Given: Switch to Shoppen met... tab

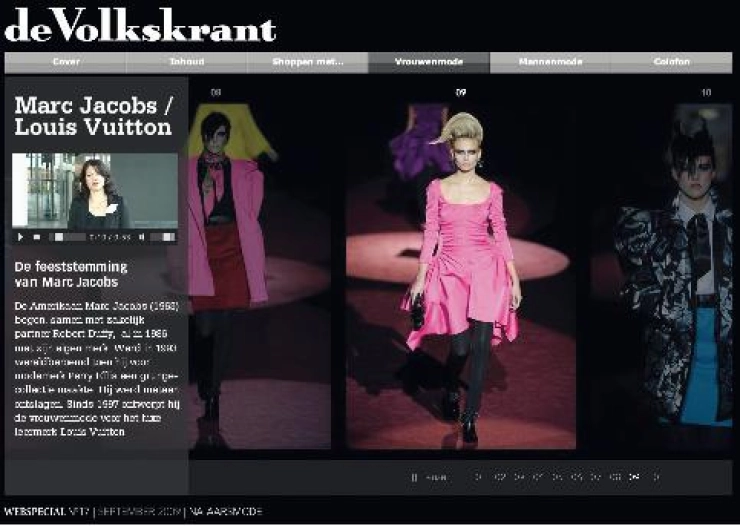Looking at the screenshot, I should pos(308,62).
